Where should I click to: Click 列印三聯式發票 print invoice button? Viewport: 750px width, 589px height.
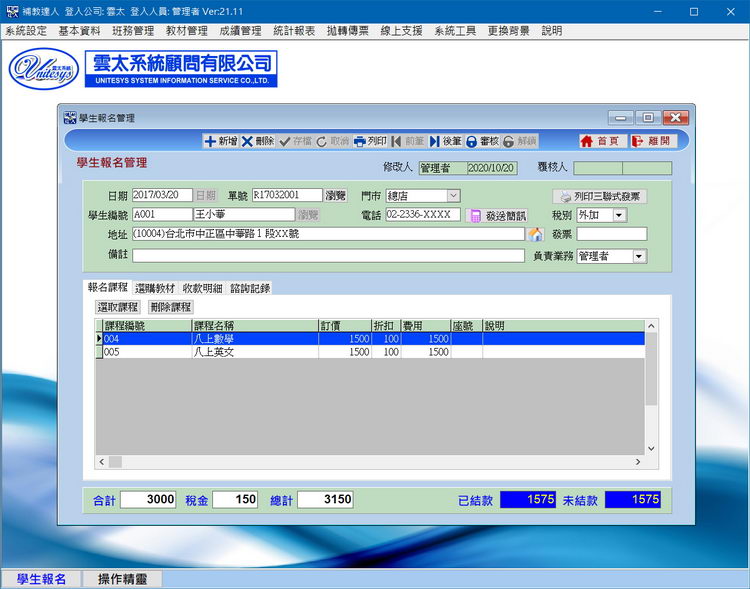coord(600,196)
